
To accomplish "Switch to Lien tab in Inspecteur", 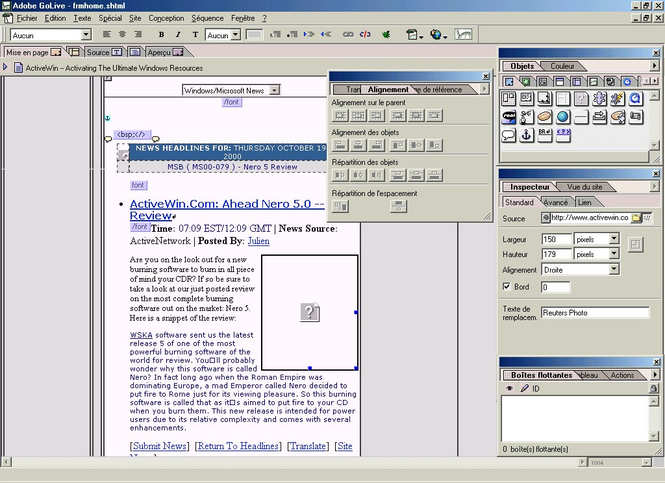I will point(584,202).
